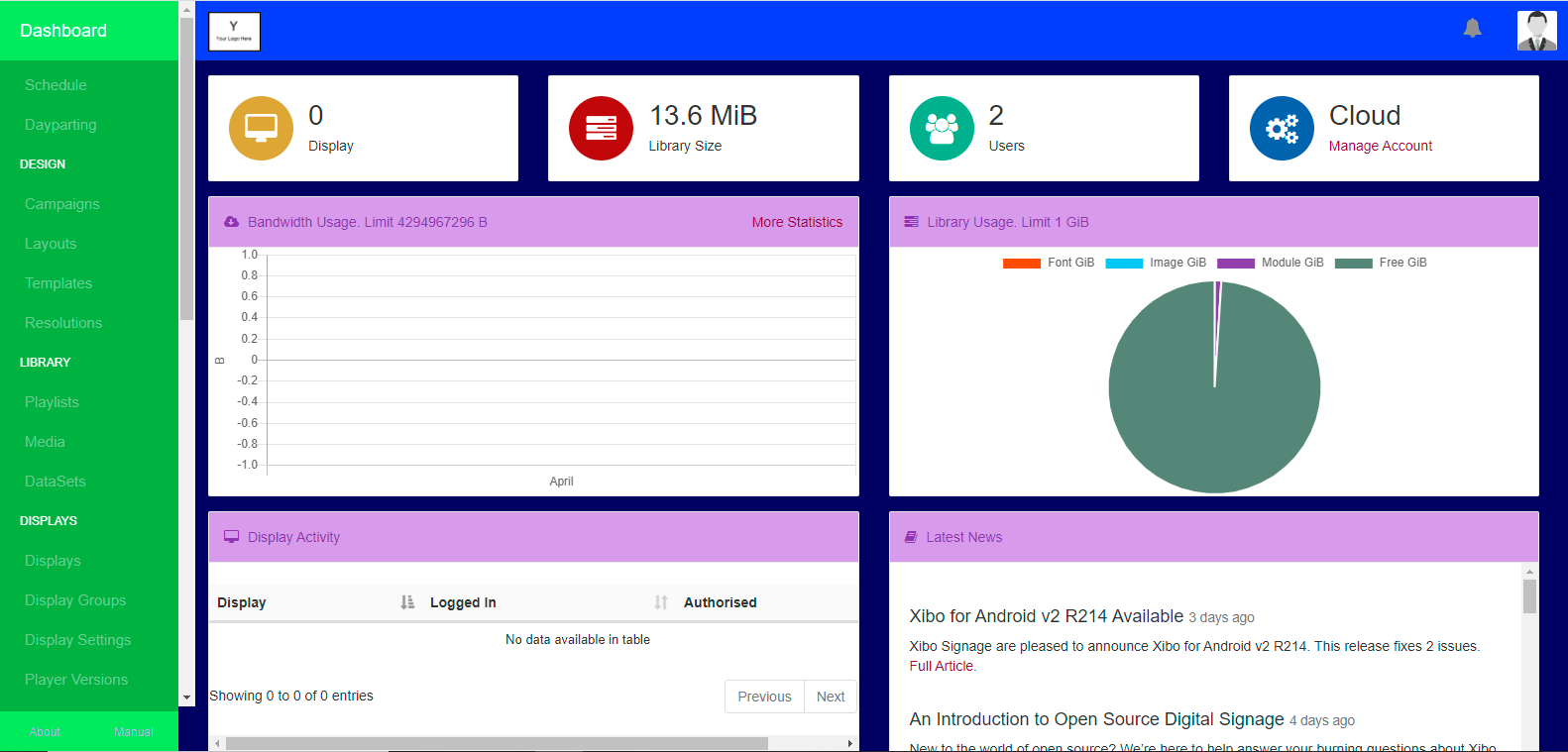1568x752 pixels.
Task: Click the orange Display monitor icon
Action: [x=261, y=128]
